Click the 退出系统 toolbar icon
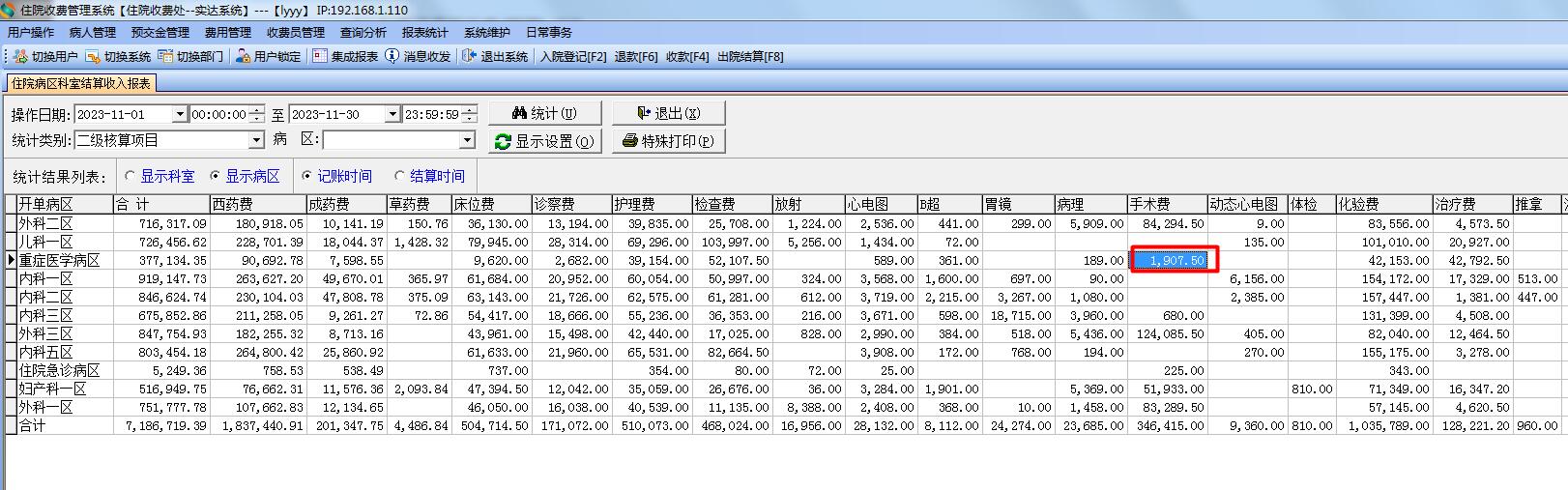 tap(470, 56)
